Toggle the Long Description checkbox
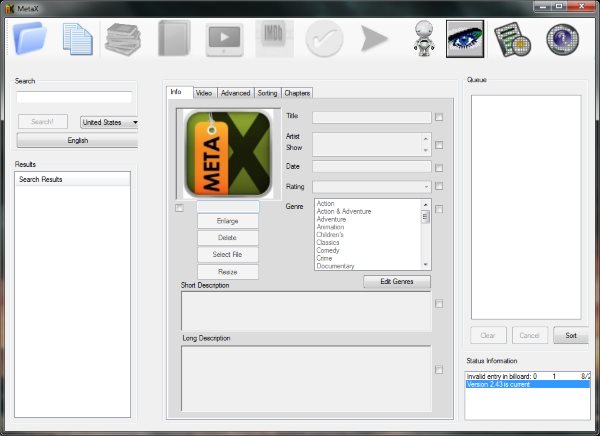 coord(439,369)
